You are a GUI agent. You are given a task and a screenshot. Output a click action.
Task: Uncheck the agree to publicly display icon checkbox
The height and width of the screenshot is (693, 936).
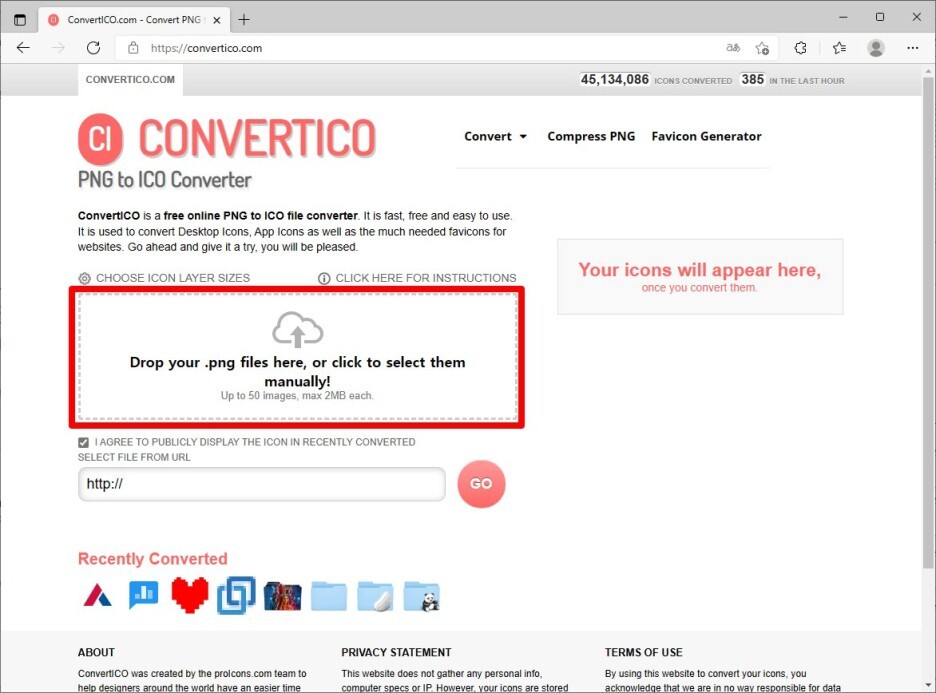point(84,442)
